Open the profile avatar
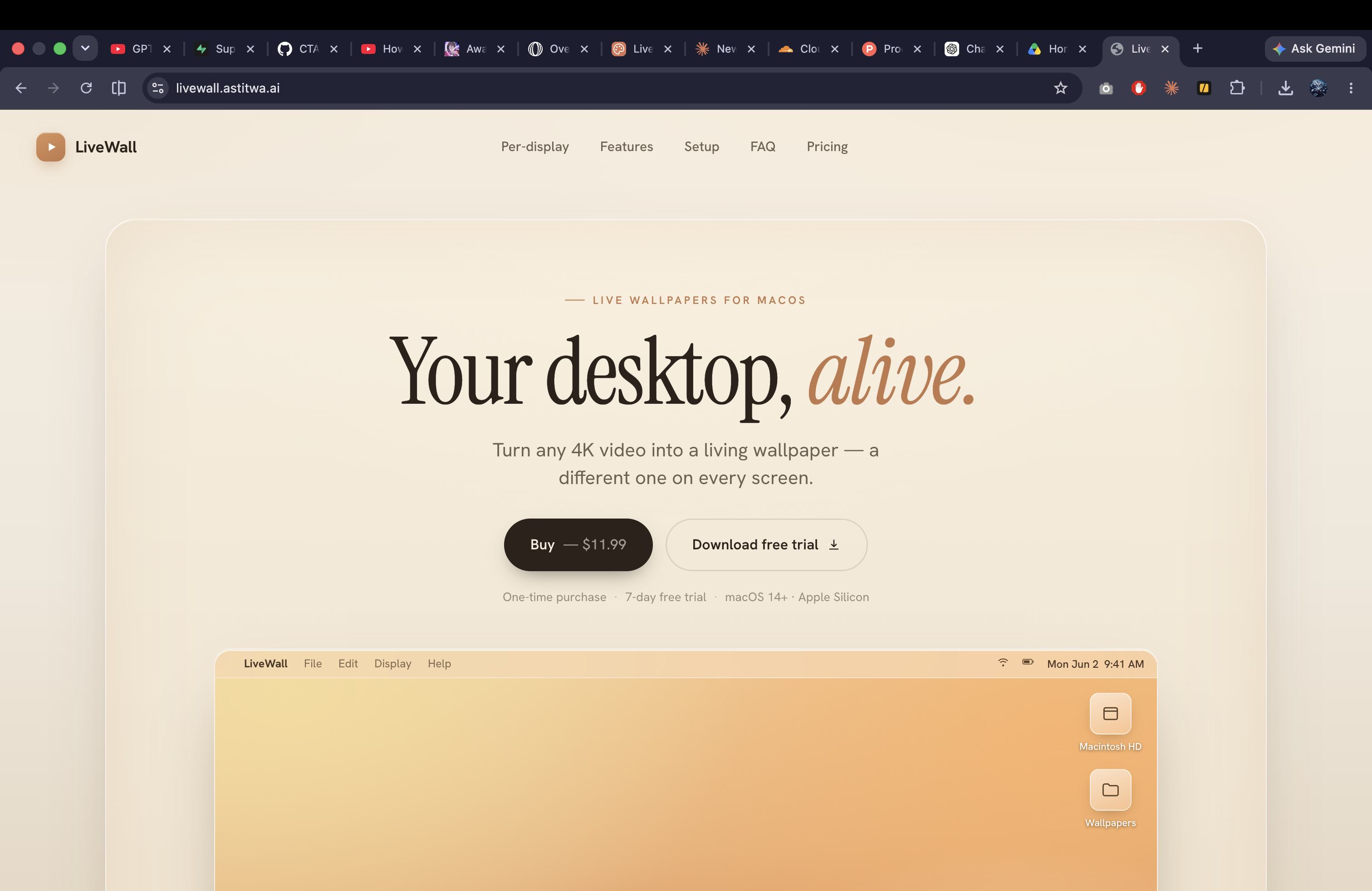The height and width of the screenshot is (891, 1372). [1318, 88]
